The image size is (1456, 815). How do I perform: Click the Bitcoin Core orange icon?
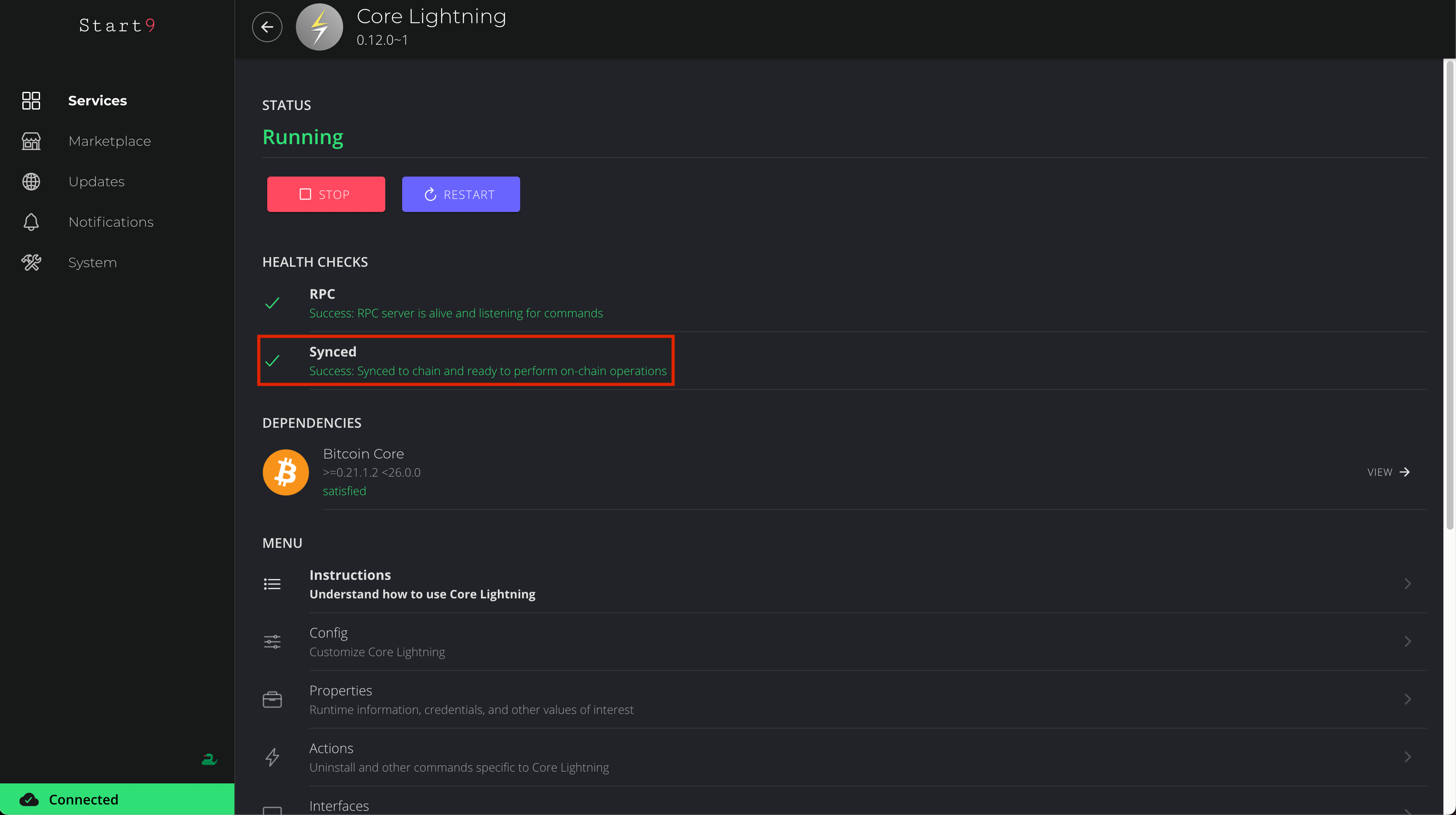point(285,472)
